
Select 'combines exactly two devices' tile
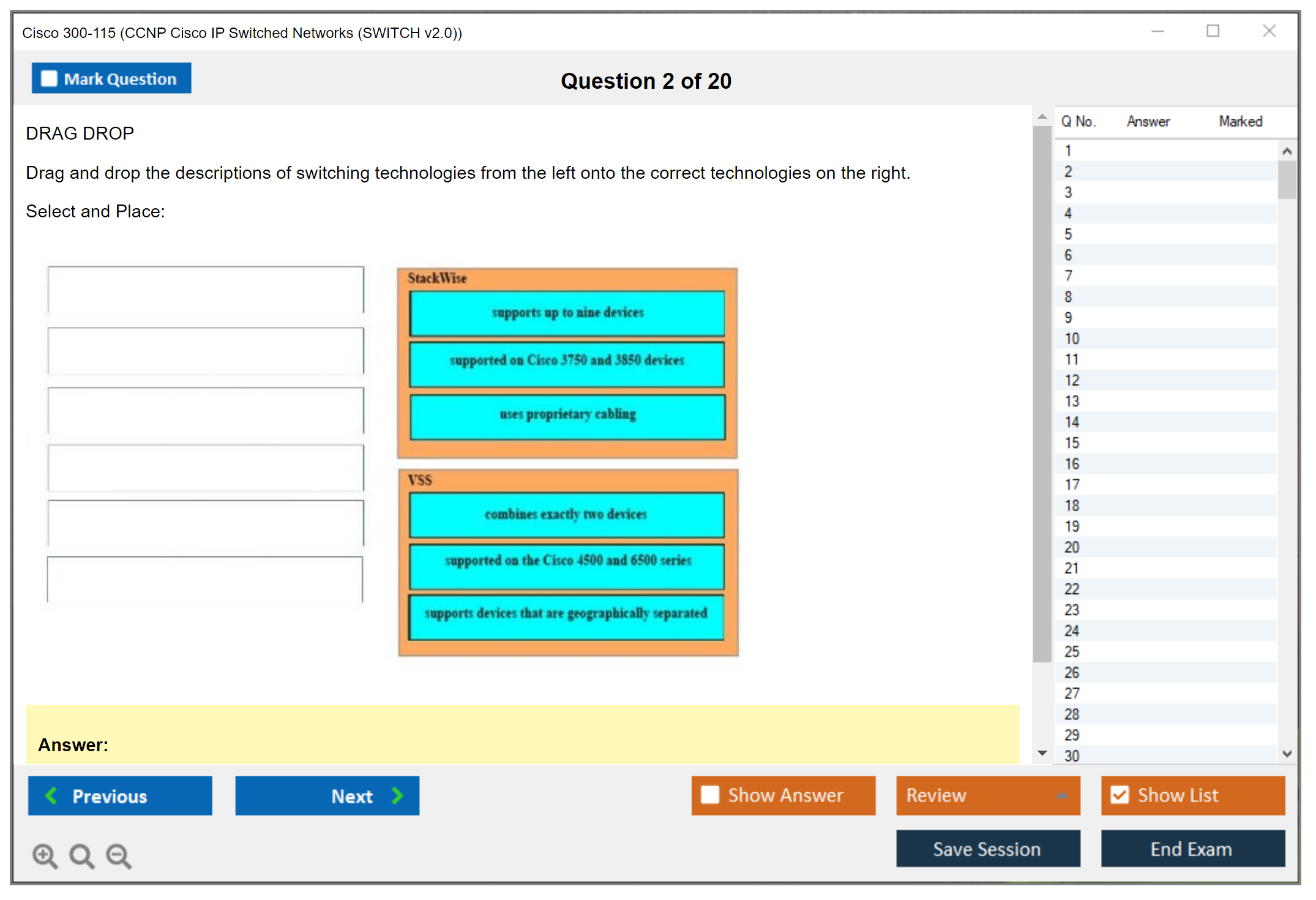[x=566, y=514]
